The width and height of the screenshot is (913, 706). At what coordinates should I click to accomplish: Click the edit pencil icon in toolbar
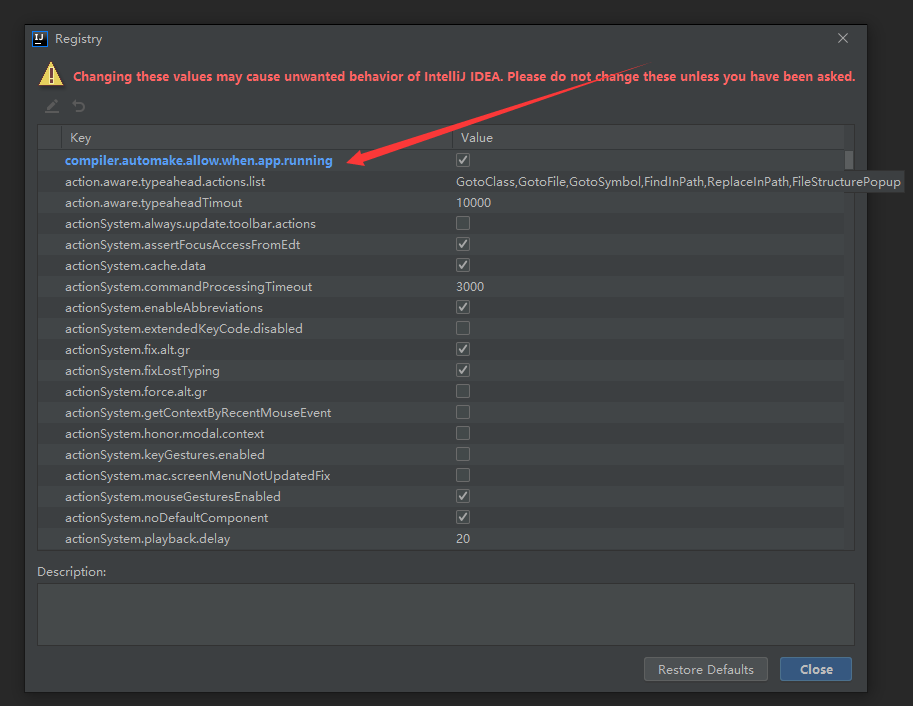click(52, 107)
